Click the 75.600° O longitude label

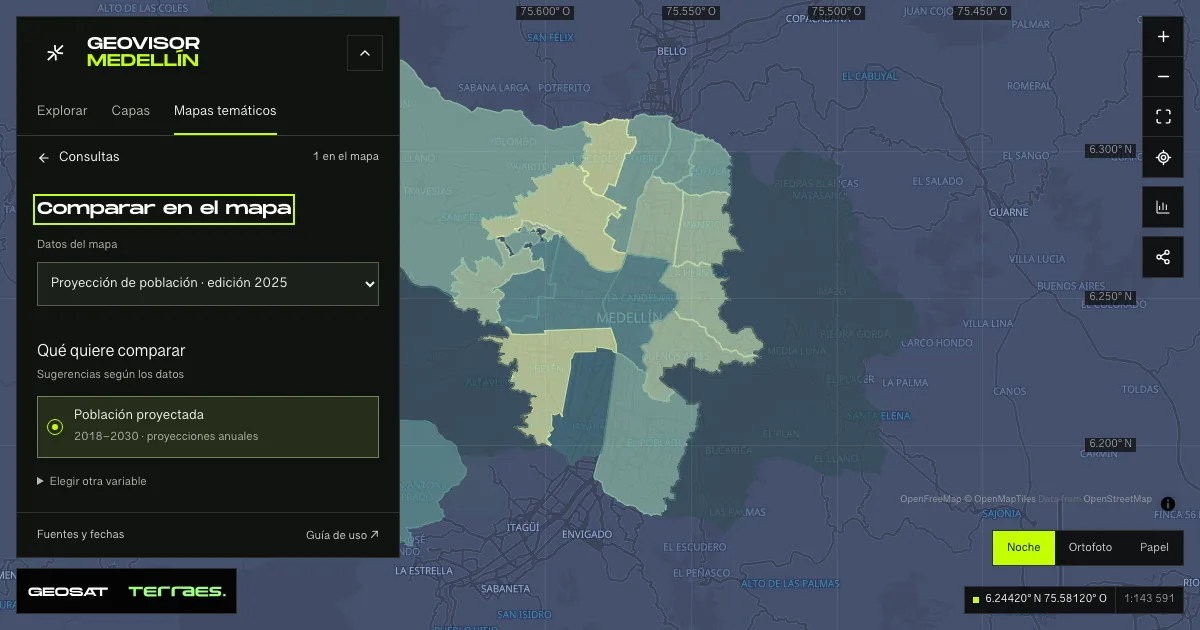click(545, 12)
